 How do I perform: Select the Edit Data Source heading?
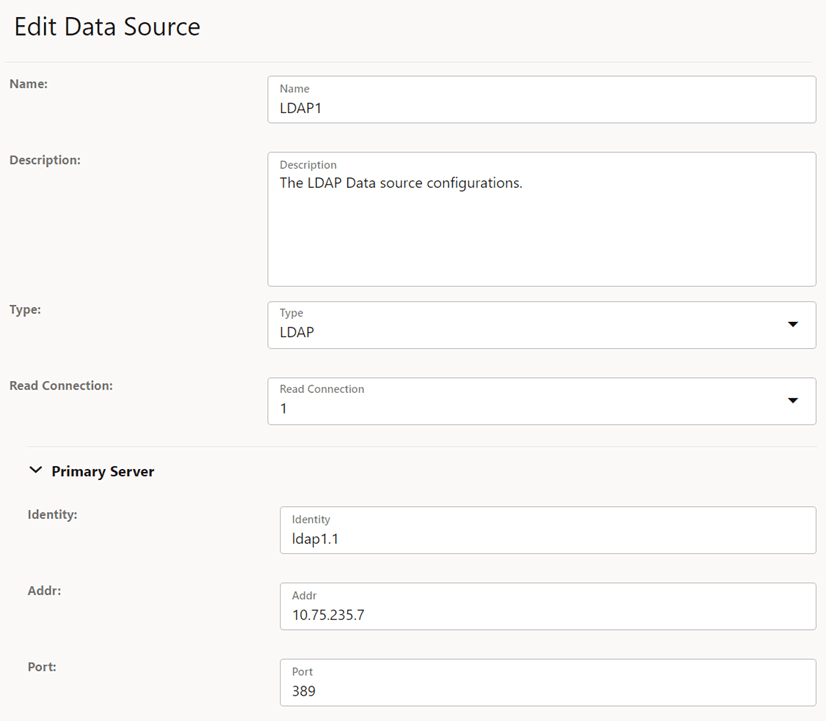click(x=107, y=27)
